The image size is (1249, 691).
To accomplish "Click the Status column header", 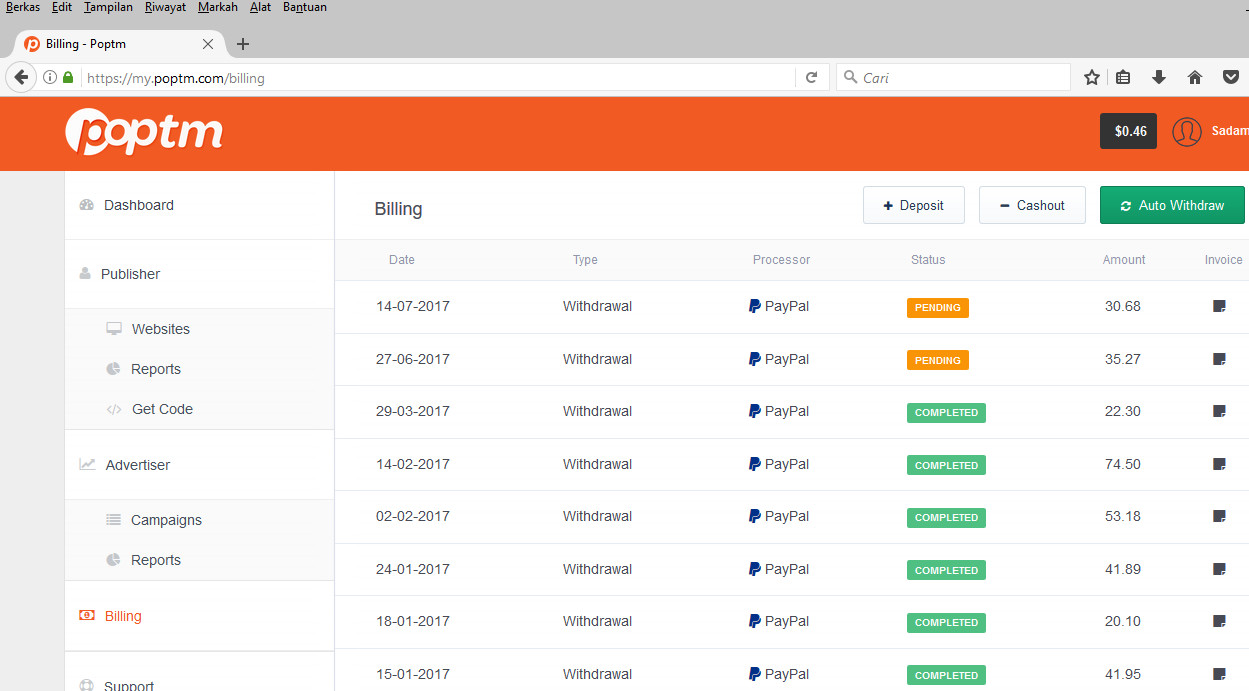I will tap(928, 259).
